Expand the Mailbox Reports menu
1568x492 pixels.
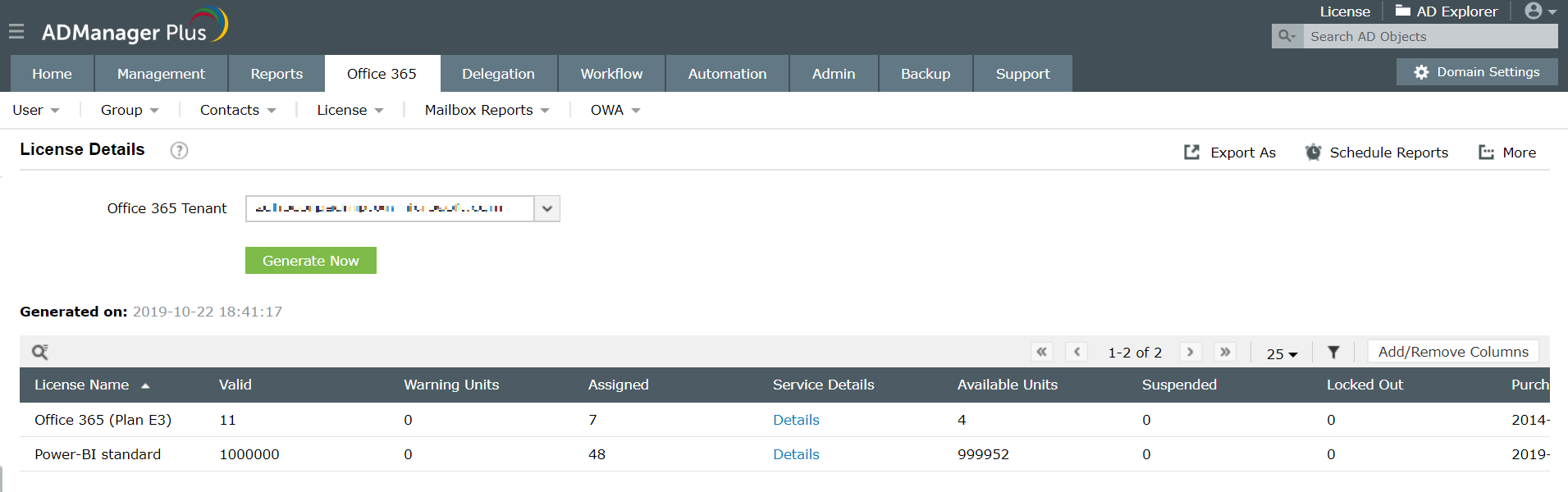[x=487, y=110]
